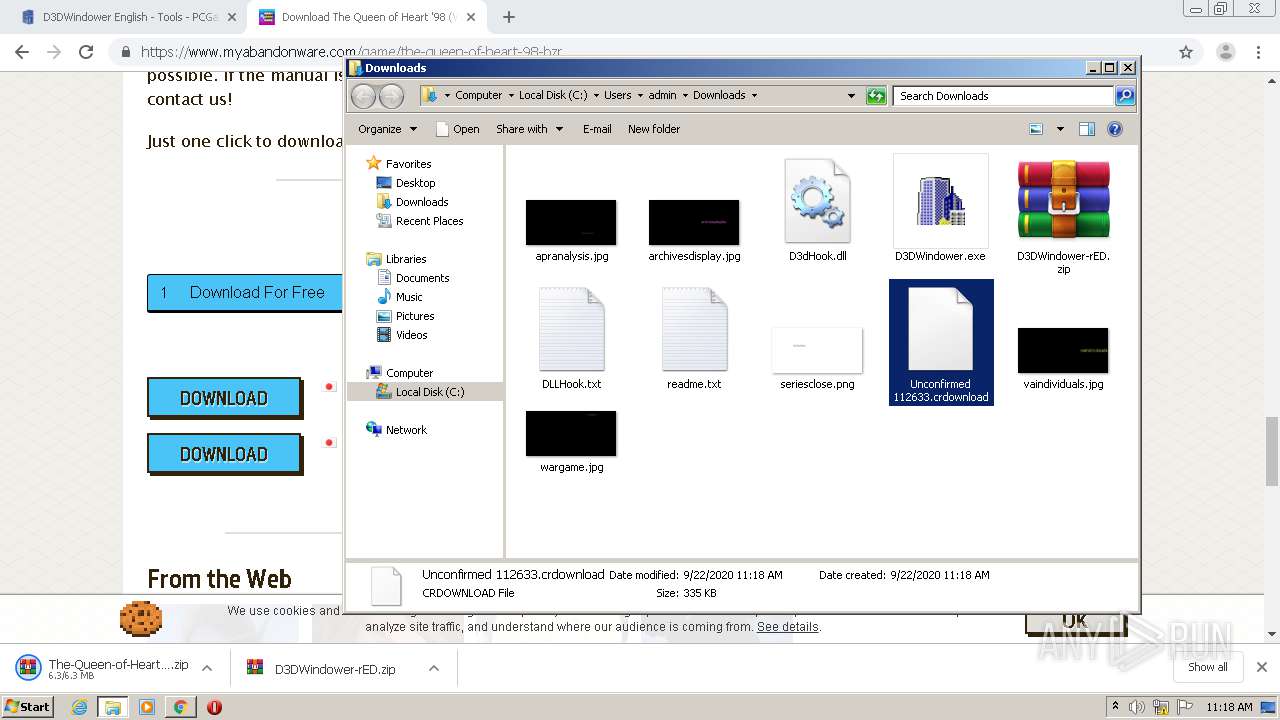The height and width of the screenshot is (720, 1280).
Task: Toggle the preview pane icon
Action: pos(1087,129)
